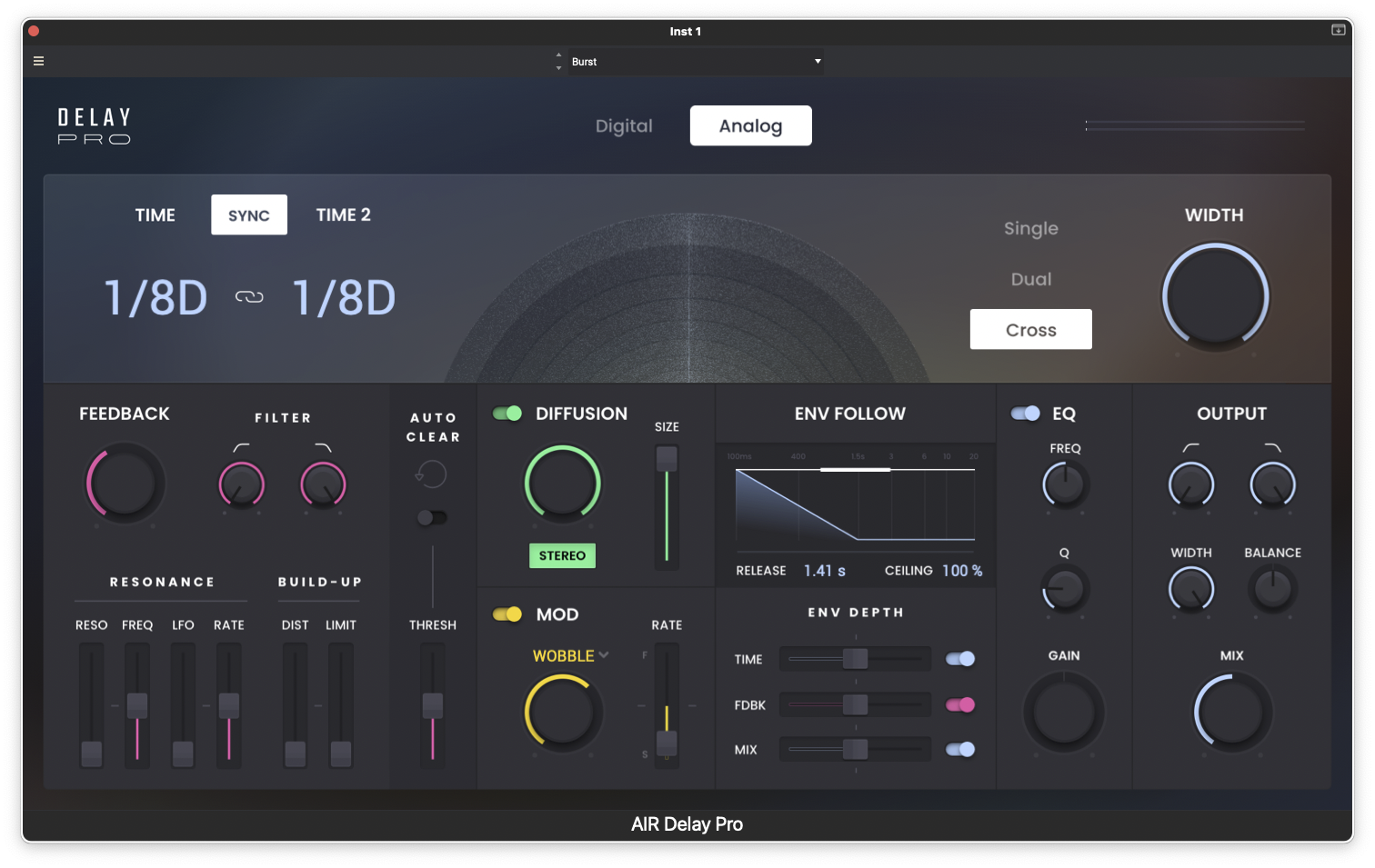The width and height of the screenshot is (1375, 868).
Task: Select the Dual delay mode
Action: [x=1031, y=279]
